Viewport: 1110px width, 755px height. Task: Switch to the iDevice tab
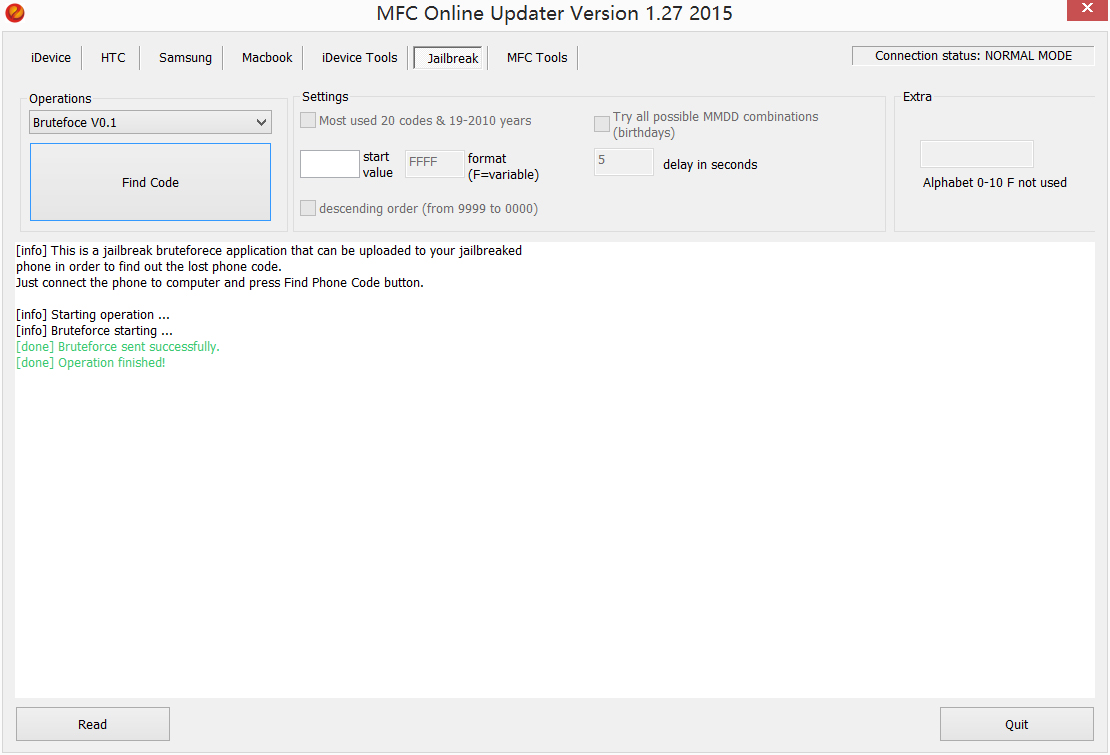(51, 58)
